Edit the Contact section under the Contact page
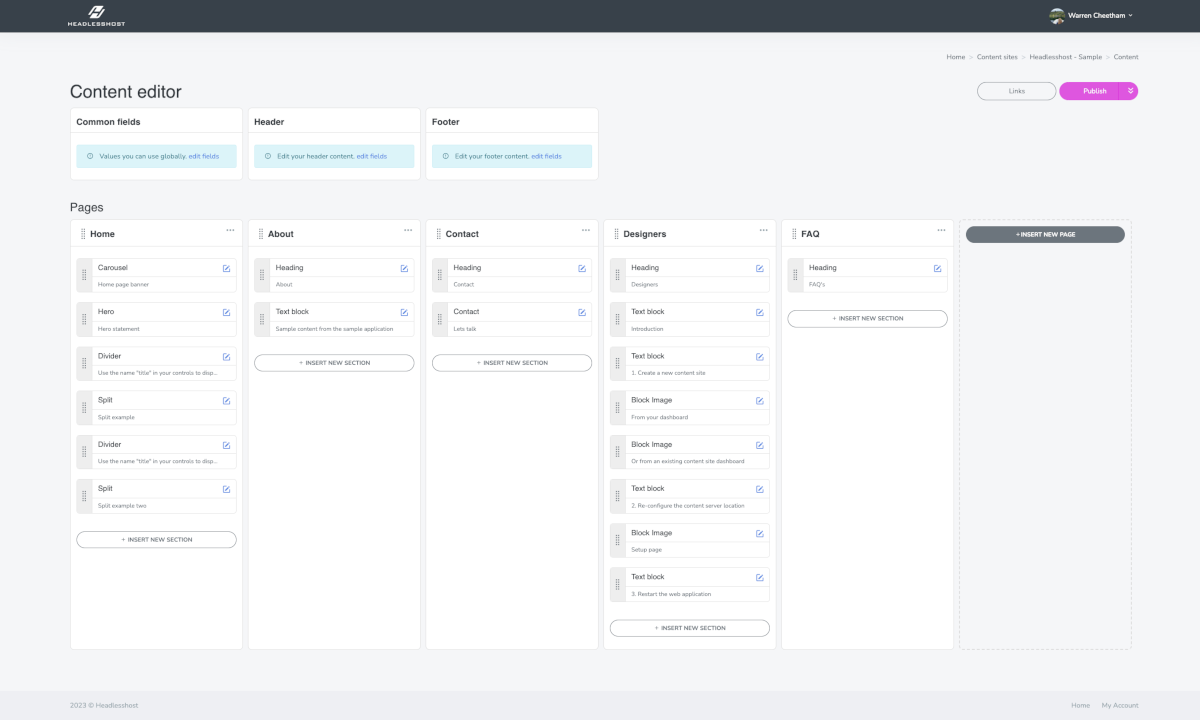This screenshot has height=720, width=1200. pyautogui.click(x=582, y=311)
